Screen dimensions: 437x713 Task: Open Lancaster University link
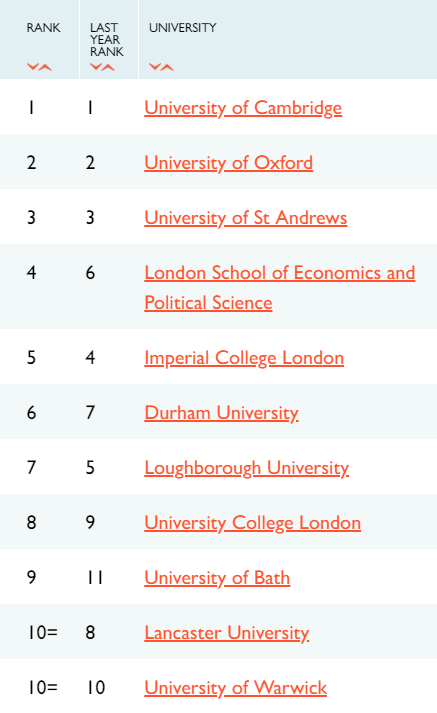coord(226,633)
